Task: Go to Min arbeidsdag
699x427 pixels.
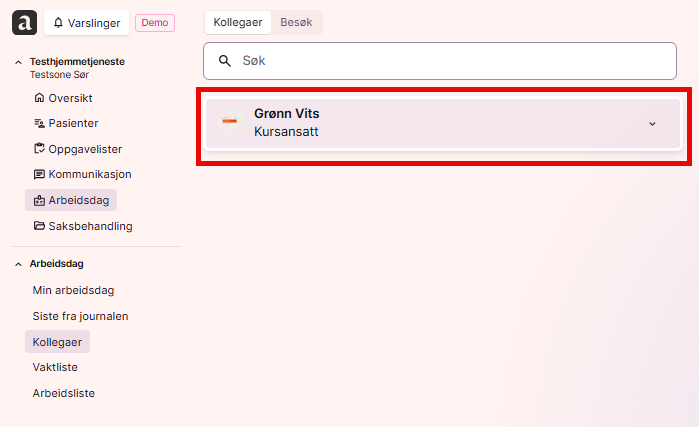Action: coord(73,290)
